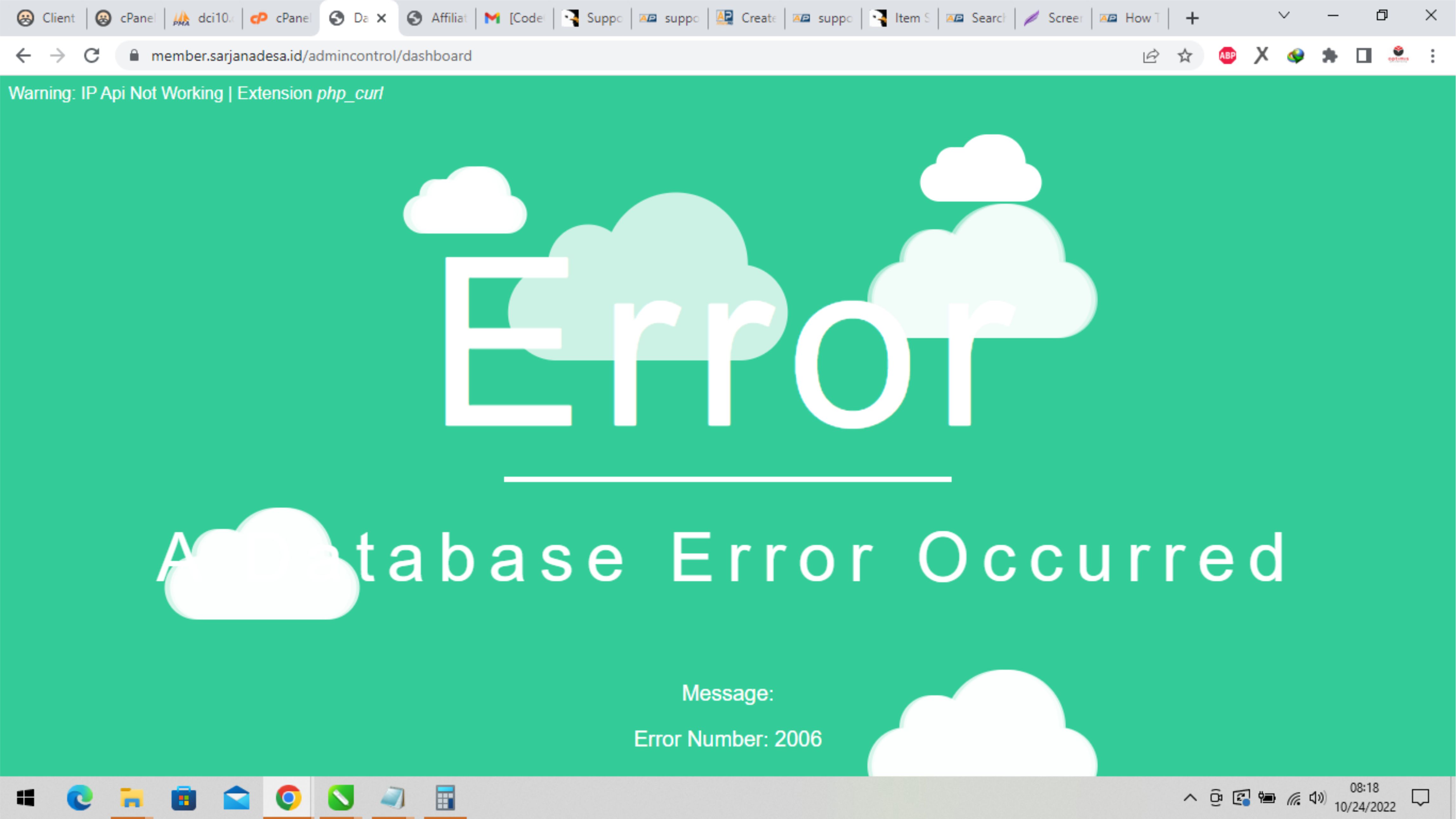The image size is (1456, 819).
Task: Open the Chrome three-dot menu
Action: tap(1432, 56)
